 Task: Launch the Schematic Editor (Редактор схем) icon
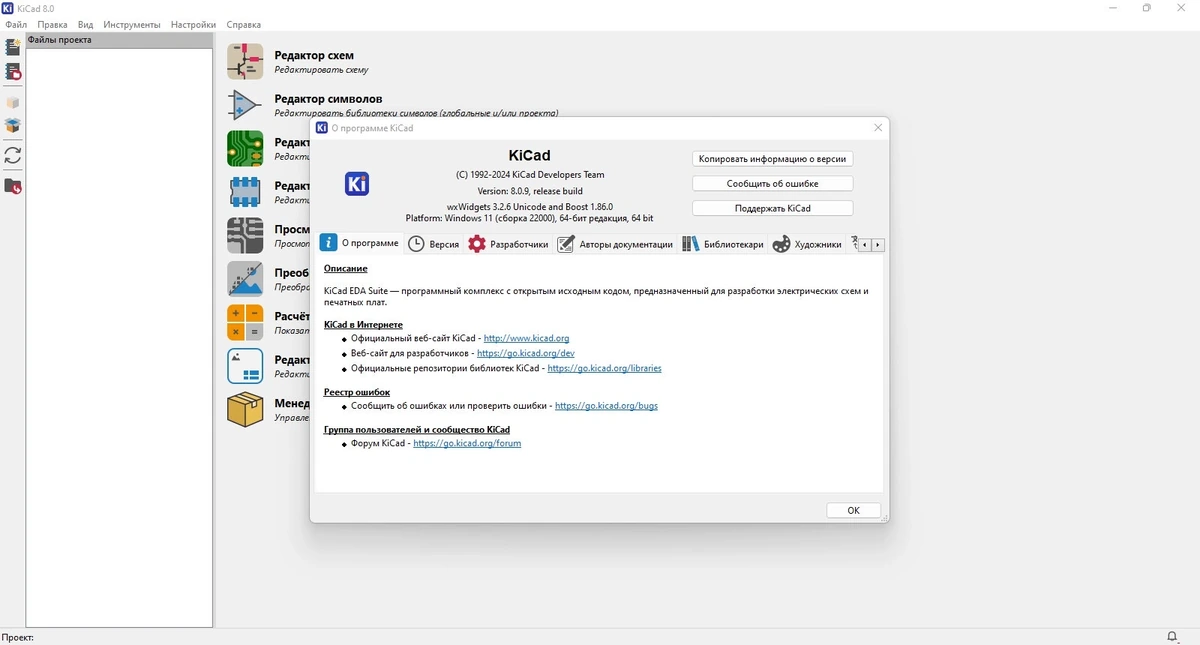point(245,61)
